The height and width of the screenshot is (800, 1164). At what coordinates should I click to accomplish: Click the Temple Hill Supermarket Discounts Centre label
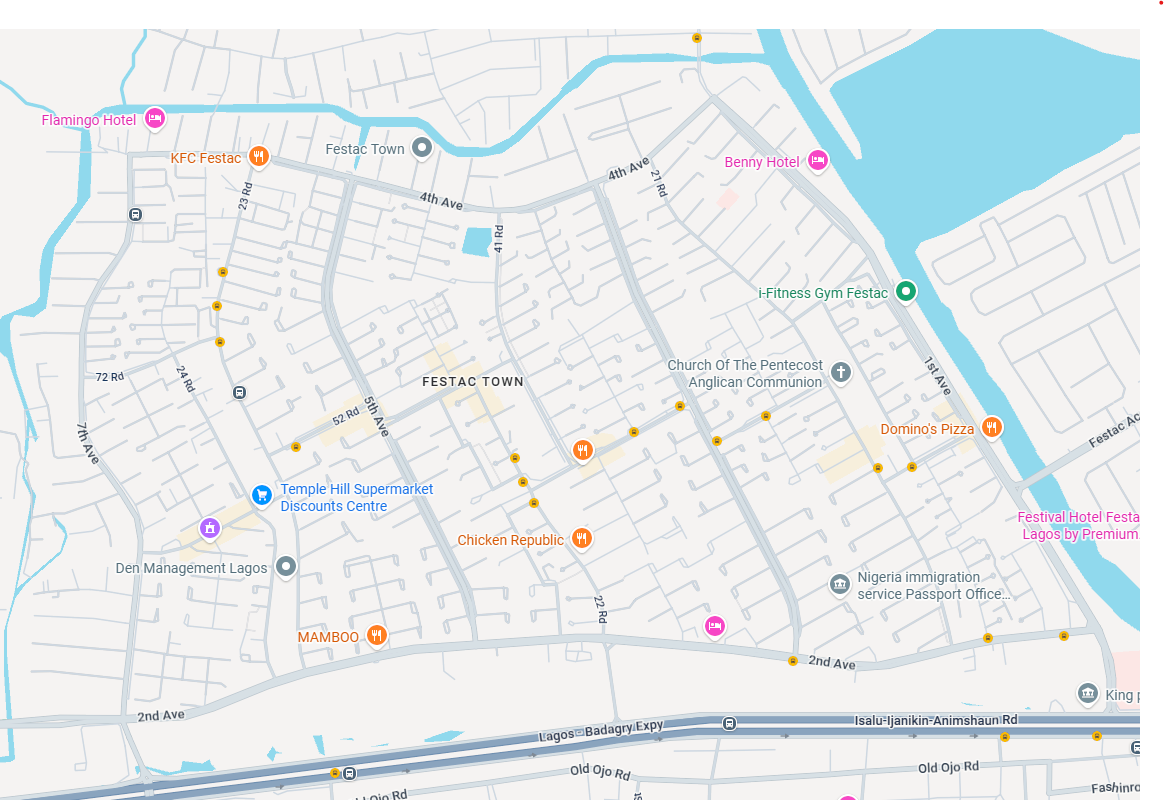click(x=357, y=497)
